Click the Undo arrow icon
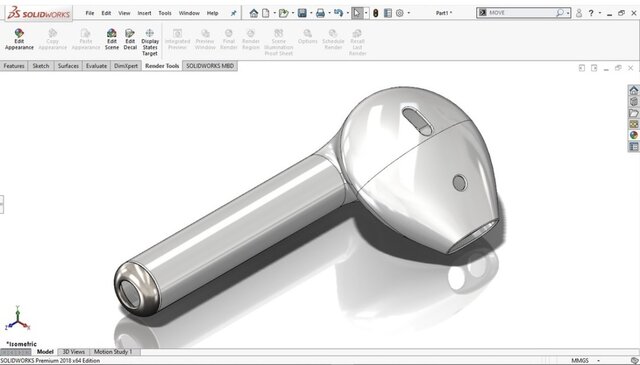Image resolution: width=640 pixels, height=365 pixels. (338, 13)
